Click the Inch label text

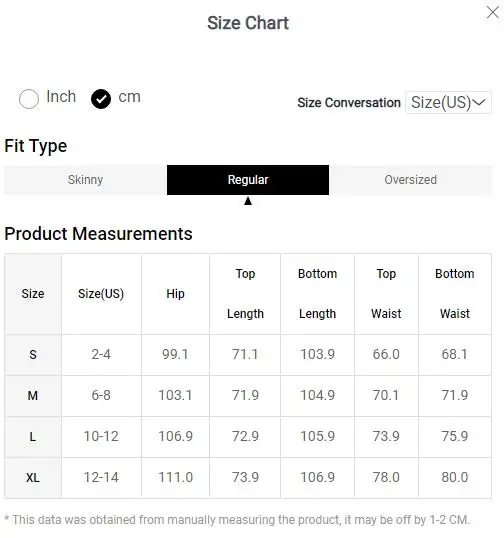click(61, 96)
